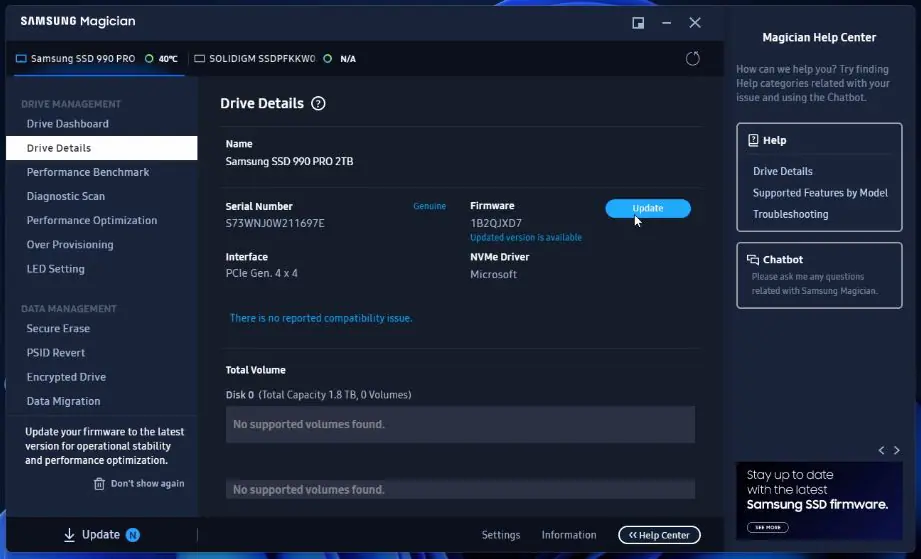Click the drive name Samsung SSD 990 PRO 2TB
Screen dimensions: 921x559
coord(289,161)
